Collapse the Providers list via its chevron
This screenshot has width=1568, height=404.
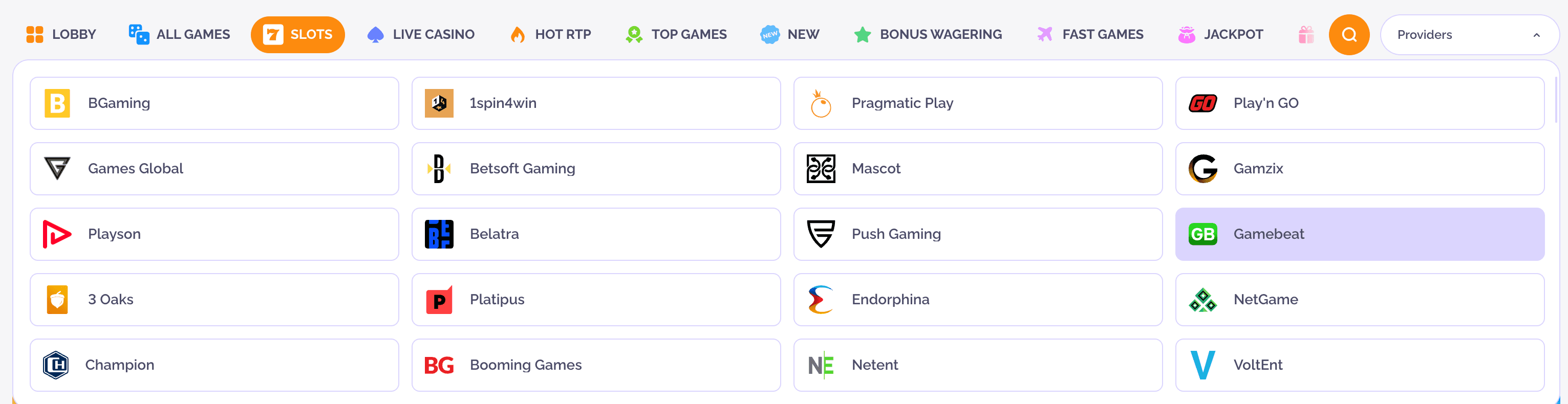[1536, 35]
